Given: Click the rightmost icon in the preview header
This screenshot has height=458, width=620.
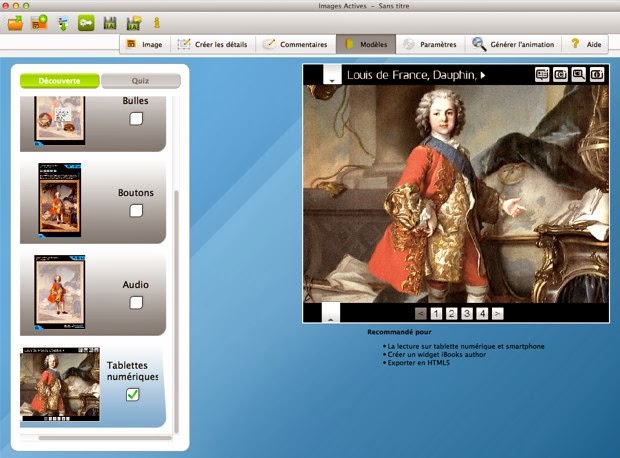Looking at the screenshot, I should click(x=597, y=74).
